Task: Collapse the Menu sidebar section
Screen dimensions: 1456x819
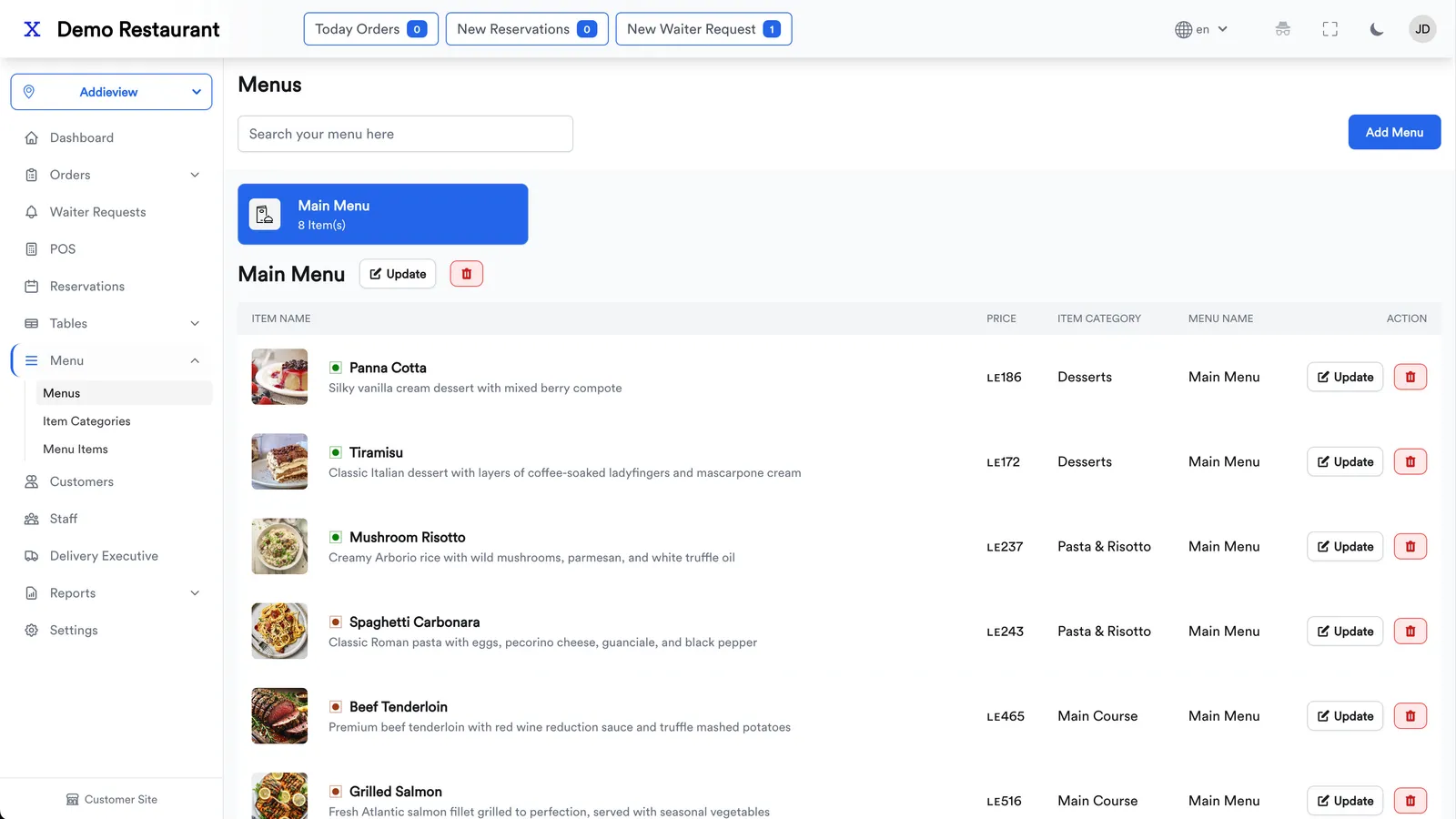Action: [111, 360]
